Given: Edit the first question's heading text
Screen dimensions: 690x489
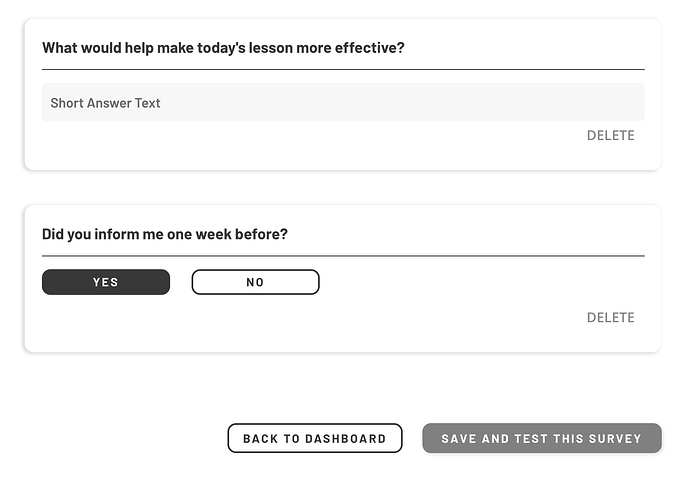Looking at the screenshot, I should [x=223, y=47].
